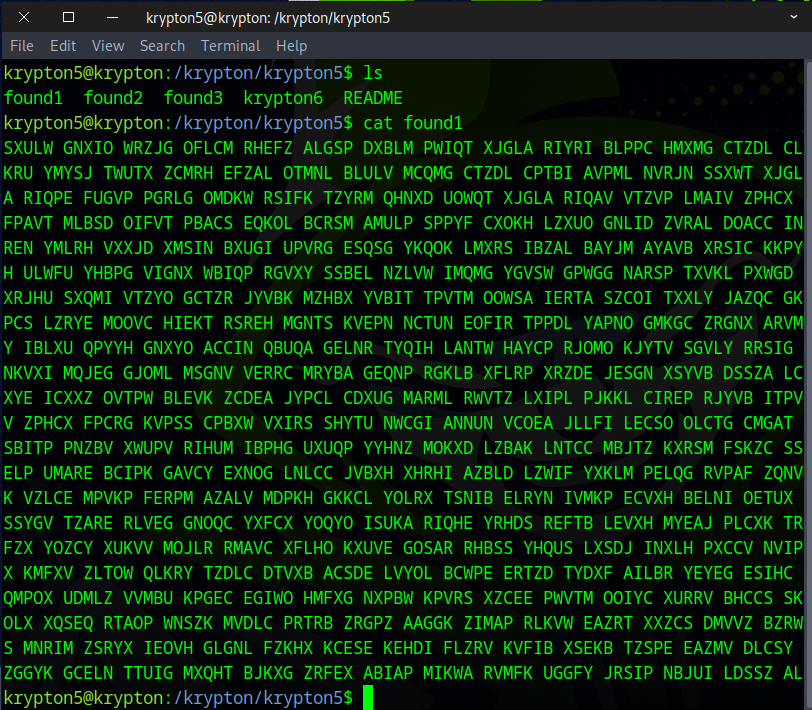Image resolution: width=812 pixels, height=710 pixels.
Task: Click the first ciphertext block SXULW
Action: (x=28, y=148)
